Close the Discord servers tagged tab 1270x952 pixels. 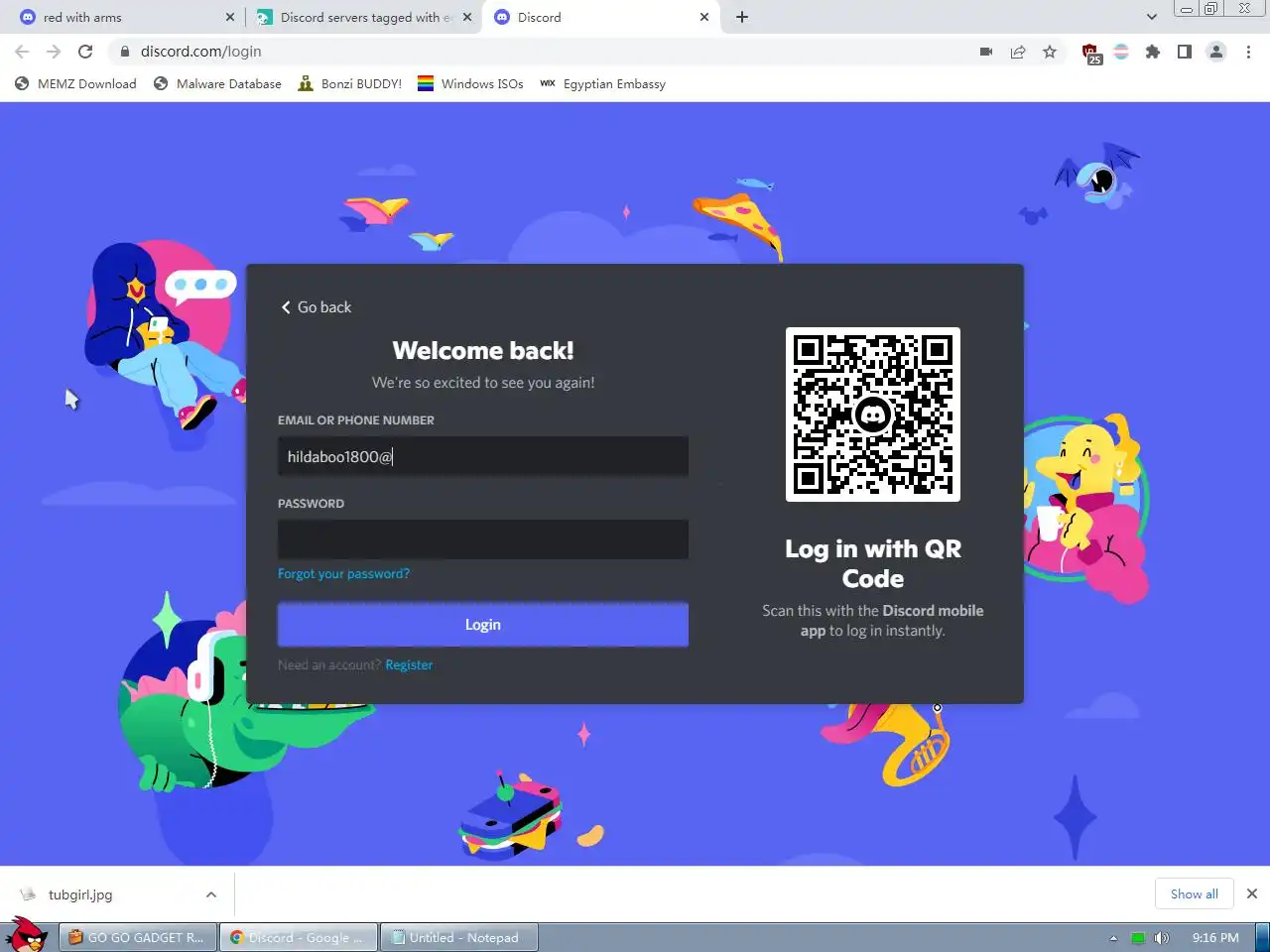tap(467, 17)
